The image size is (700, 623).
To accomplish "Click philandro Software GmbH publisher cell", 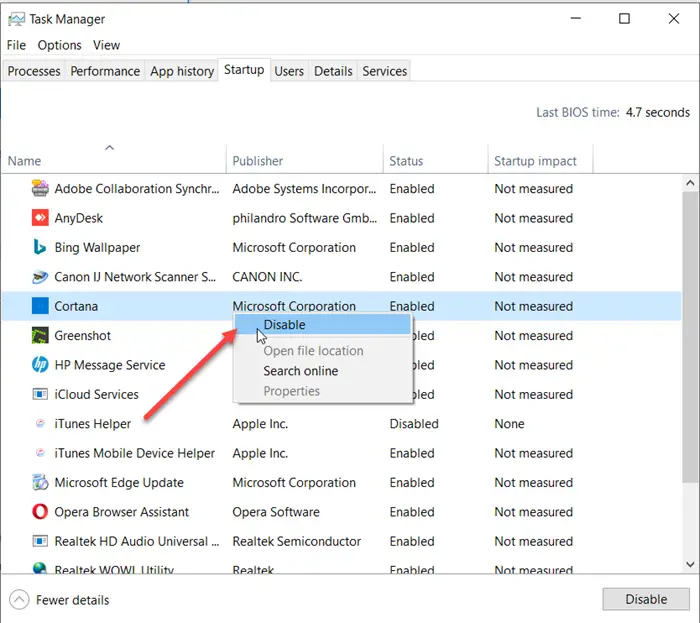I will pos(304,218).
